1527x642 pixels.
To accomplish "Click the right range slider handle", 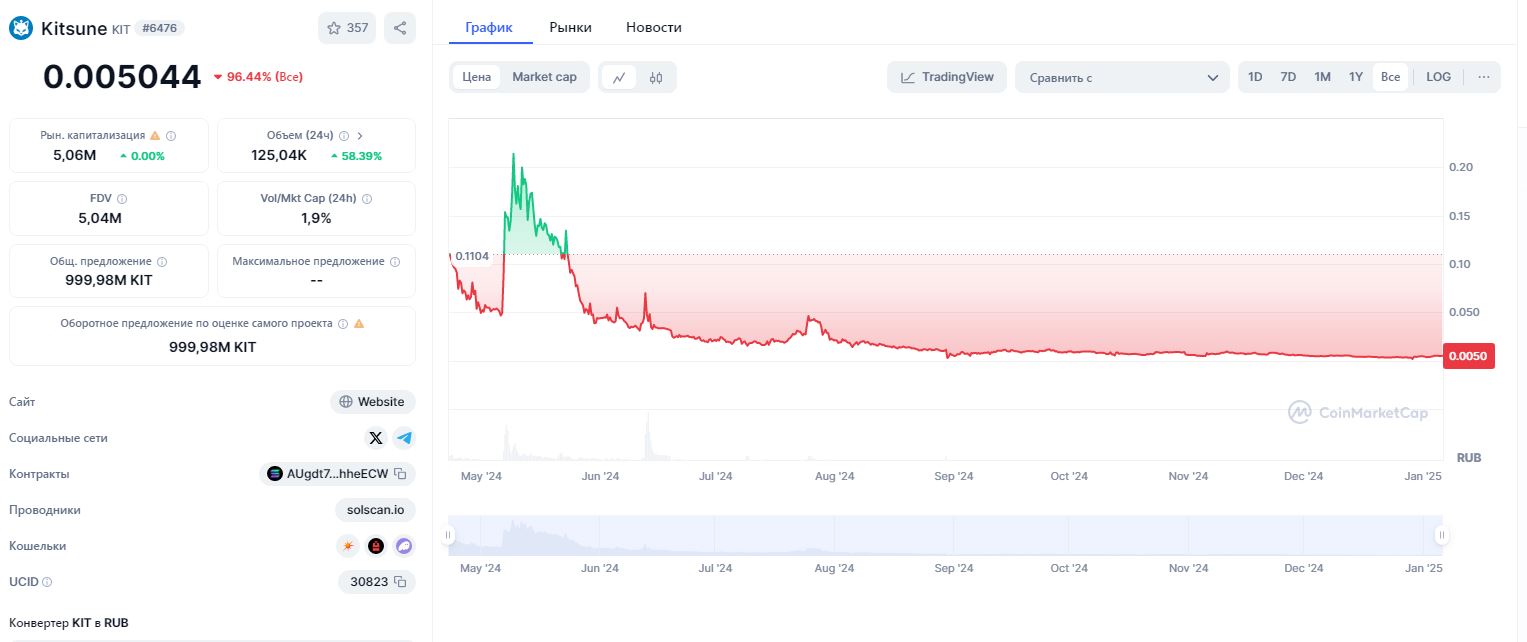I will (x=1441, y=535).
